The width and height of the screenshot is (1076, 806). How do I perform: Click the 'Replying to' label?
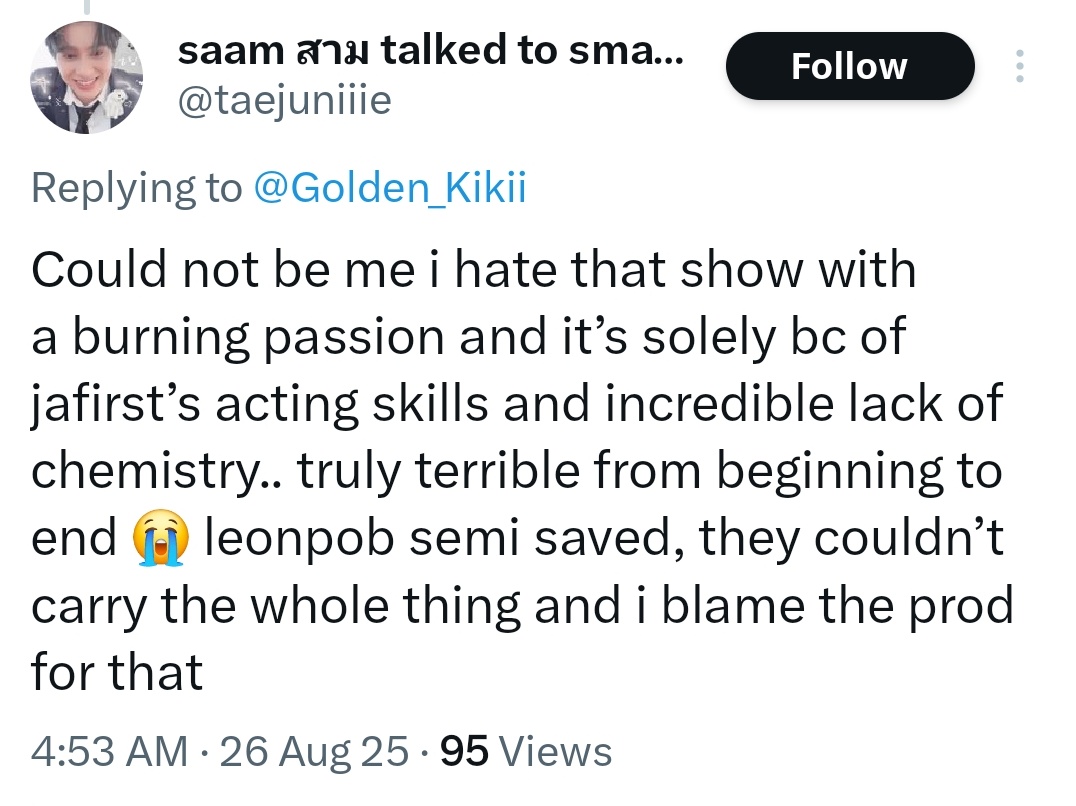point(136,187)
